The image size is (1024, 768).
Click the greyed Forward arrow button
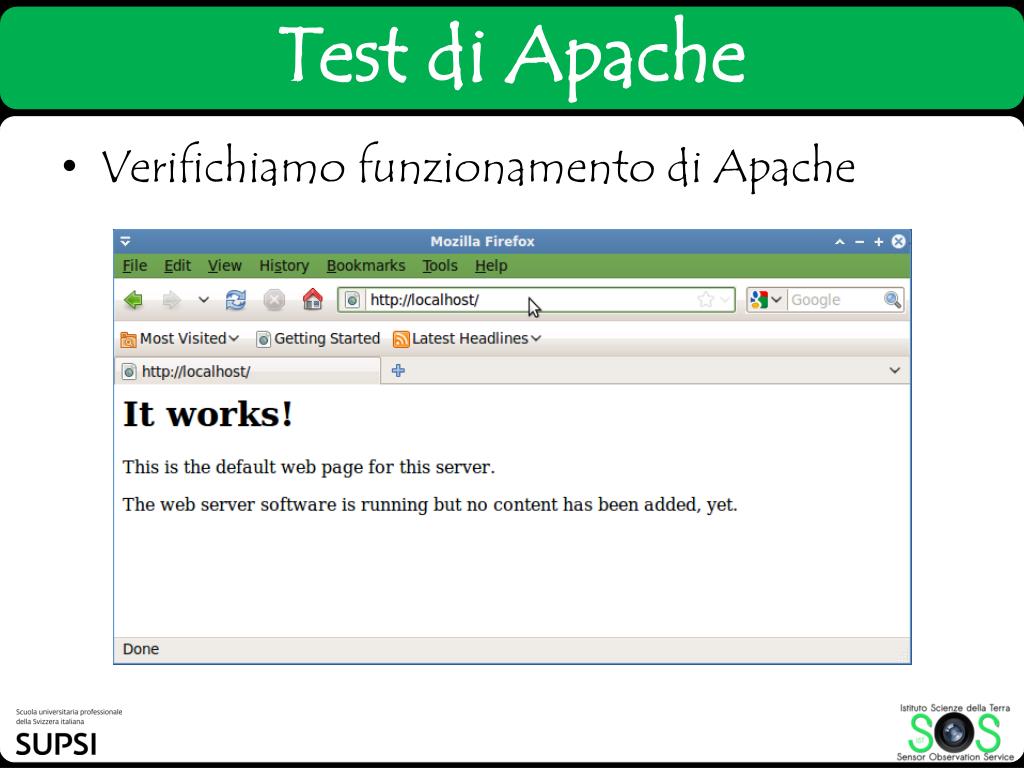171,300
